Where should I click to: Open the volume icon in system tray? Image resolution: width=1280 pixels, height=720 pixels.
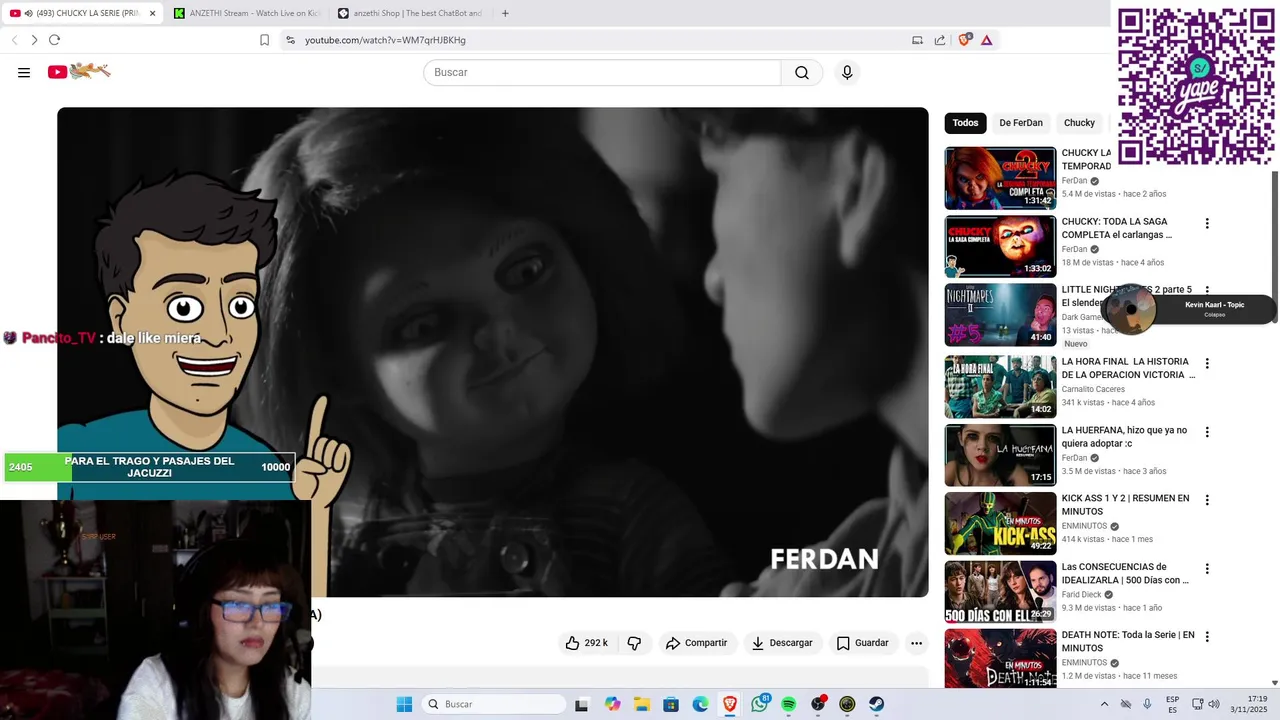1216,704
